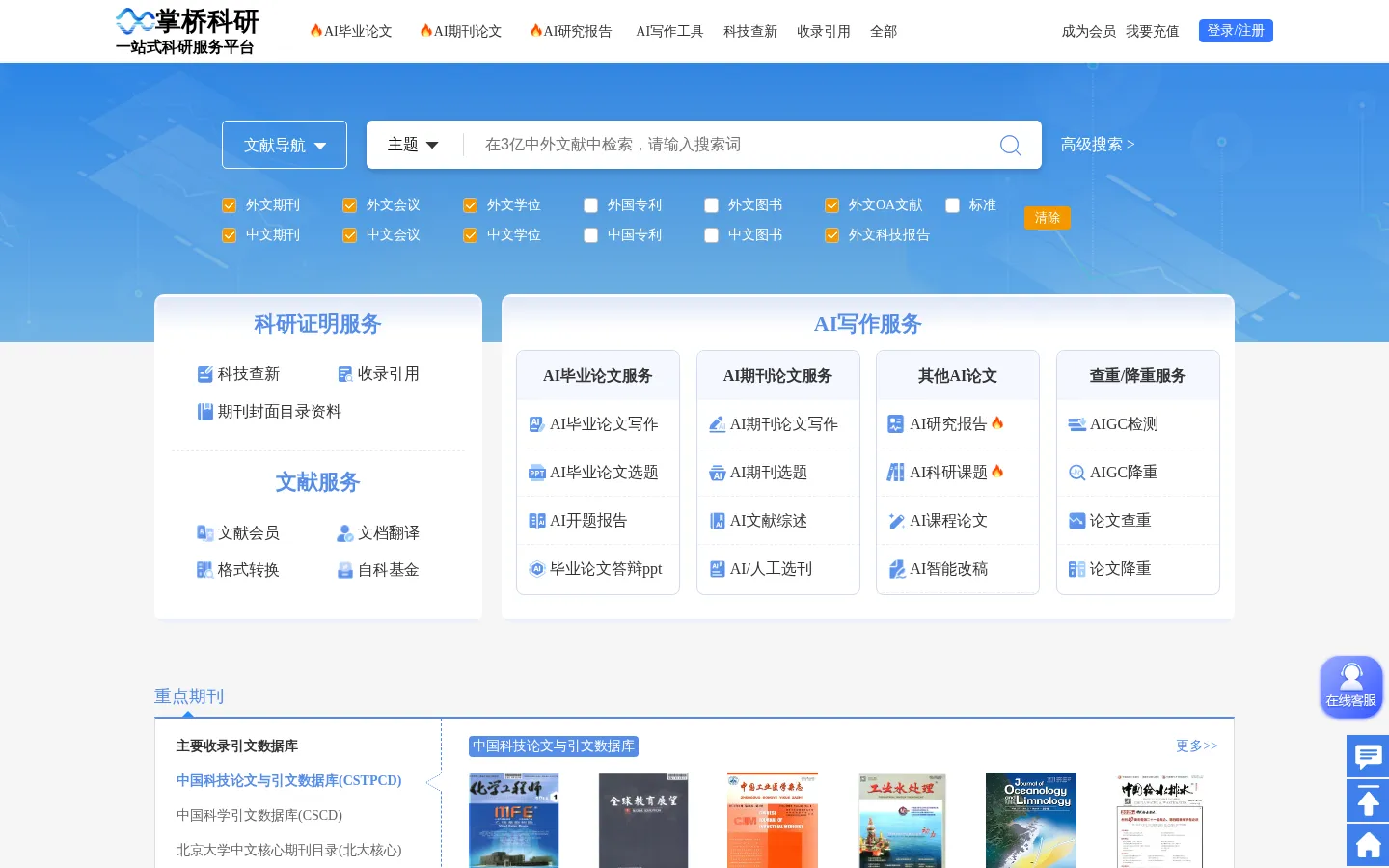1389x868 pixels.
Task: Click the search magnifier icon
Action: pos(1010,145)
